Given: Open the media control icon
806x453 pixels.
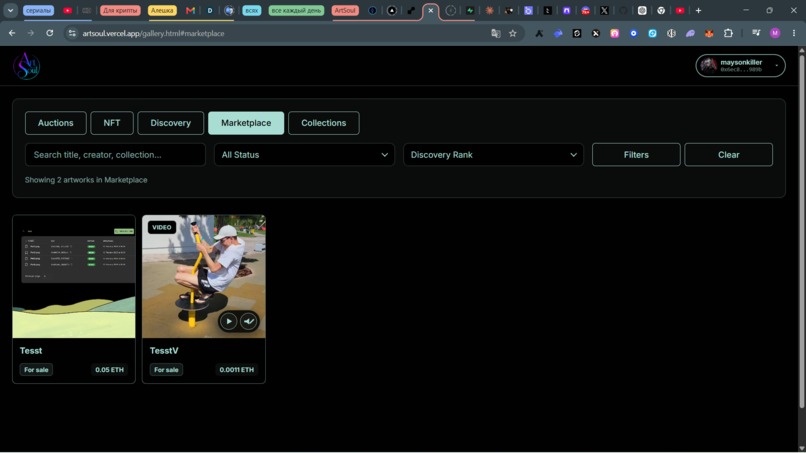Looking at the screenshot, I should [x=756, y=33].
